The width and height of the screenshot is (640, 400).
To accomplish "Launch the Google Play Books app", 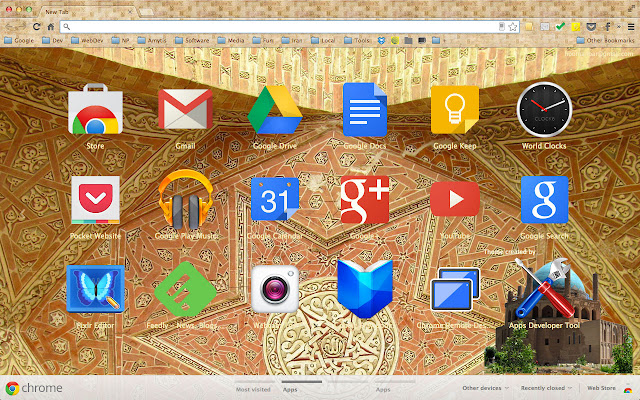I will [365, 289].
